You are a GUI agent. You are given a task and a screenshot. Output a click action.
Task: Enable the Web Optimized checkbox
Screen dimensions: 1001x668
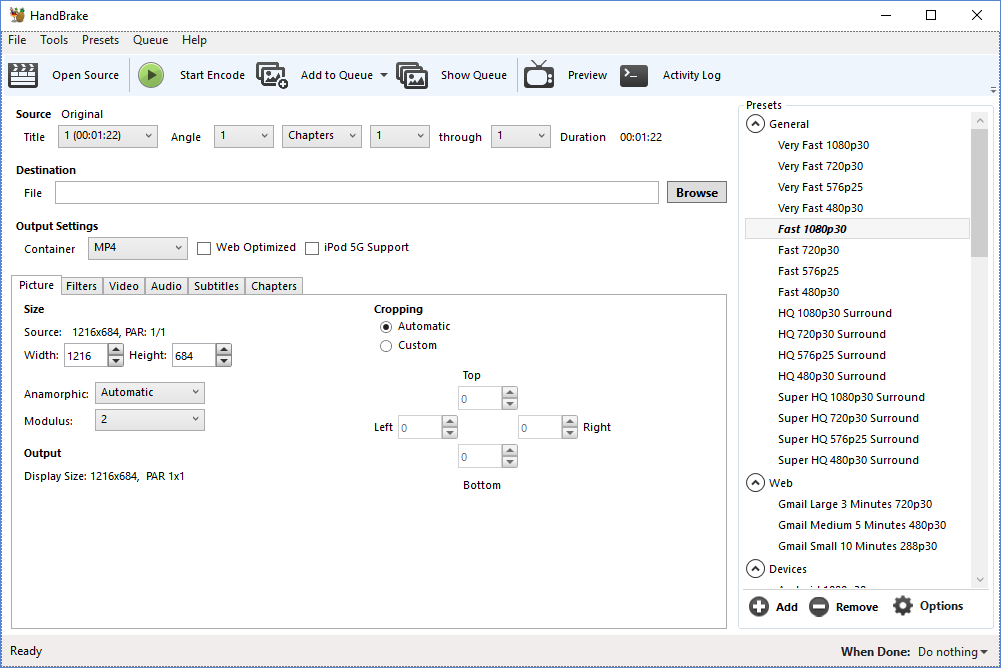click(204, 248)
